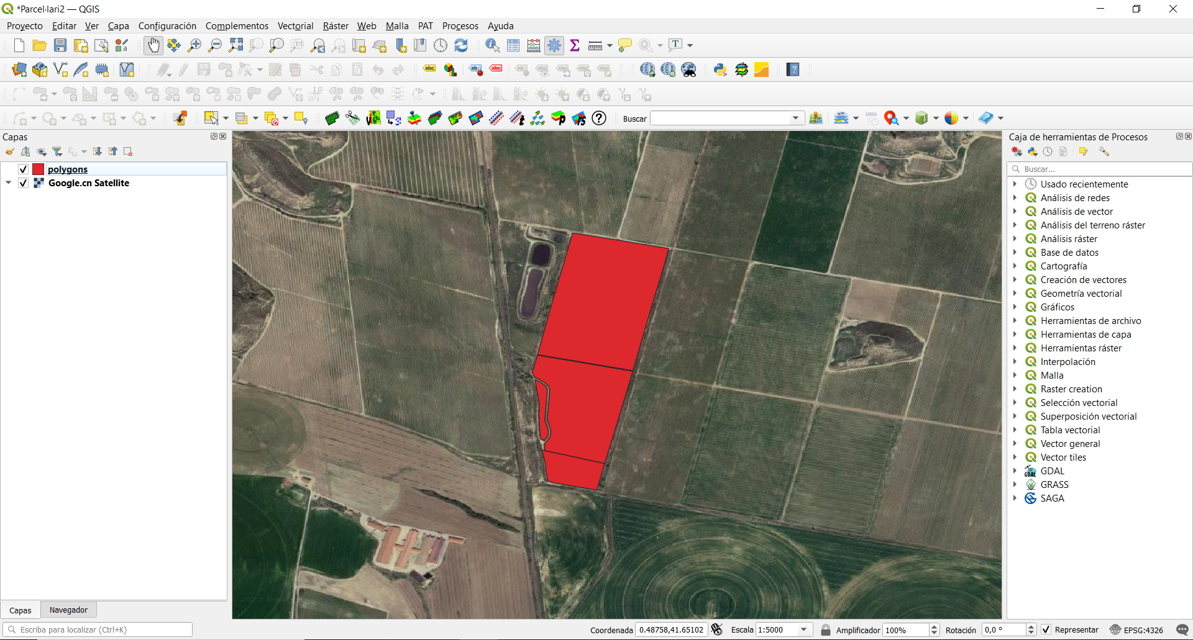The width and height of the screenshot is (1193, 640).
Task: Expand the GDAL provider group
Action: point(1015,471)
